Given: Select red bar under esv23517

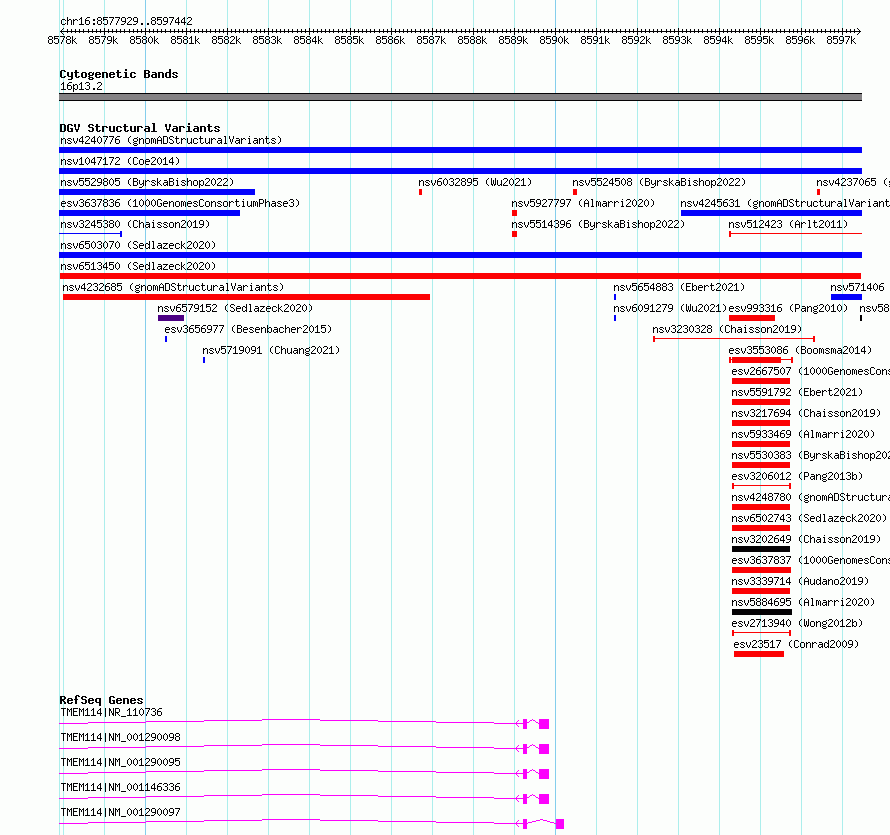Looking at the screenshot, I should (x=759, y=654).
